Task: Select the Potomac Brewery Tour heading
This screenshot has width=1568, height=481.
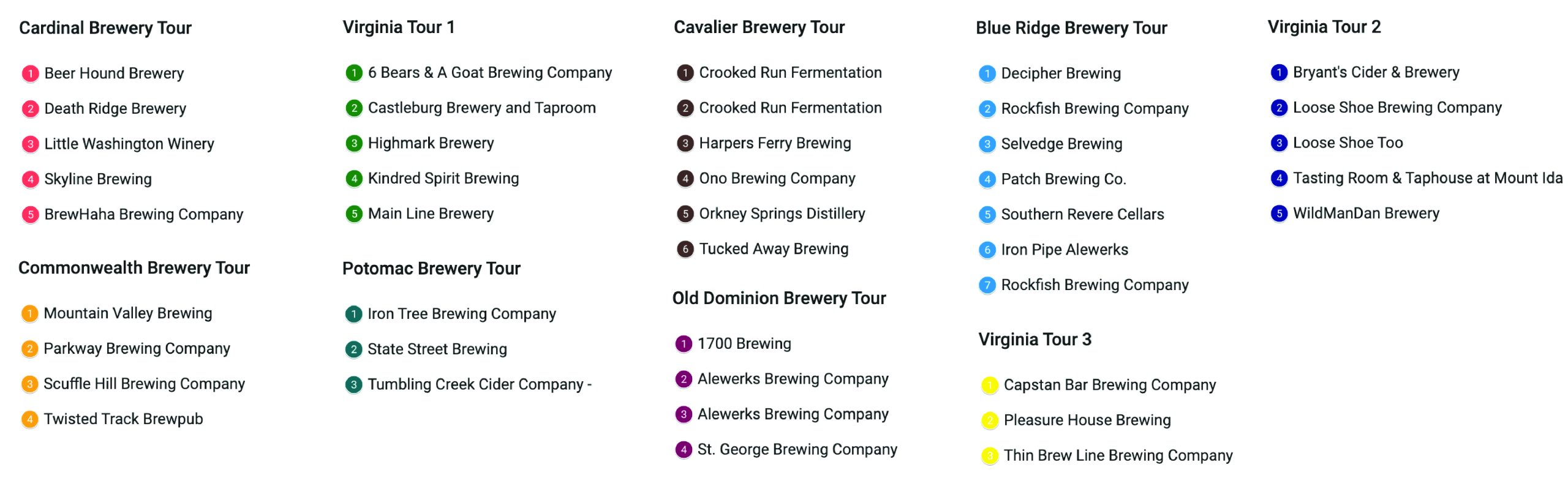Action: pos(431,269)
